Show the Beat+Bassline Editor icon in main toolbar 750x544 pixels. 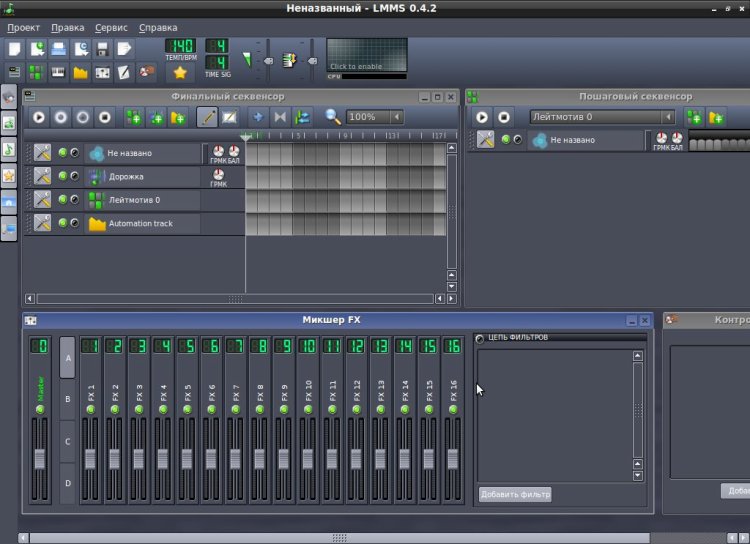[x=36, y=72]
